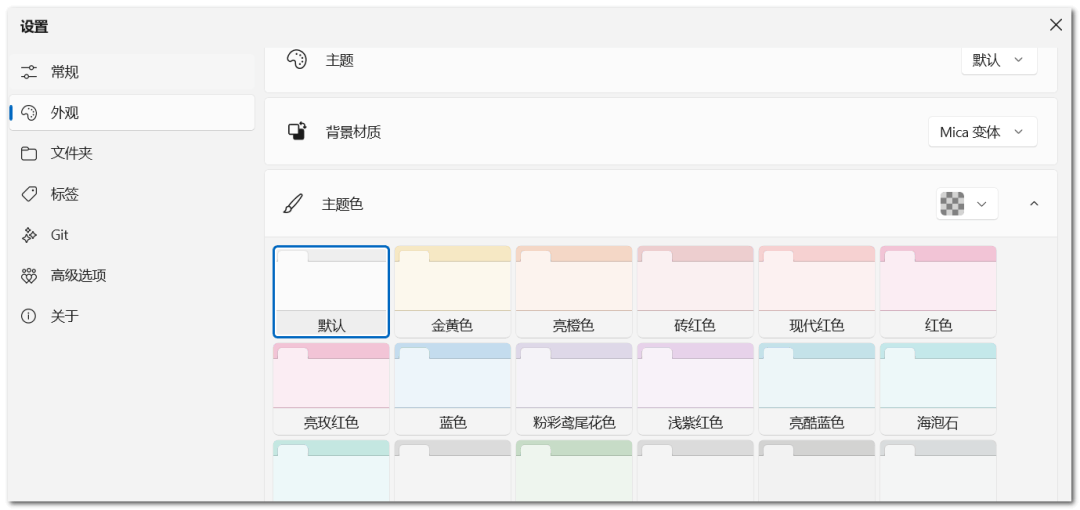The width and height of the screenshot is (1080, 510).
Task: Click the 主题色 paintbrush icon
Action: [293, 204]
